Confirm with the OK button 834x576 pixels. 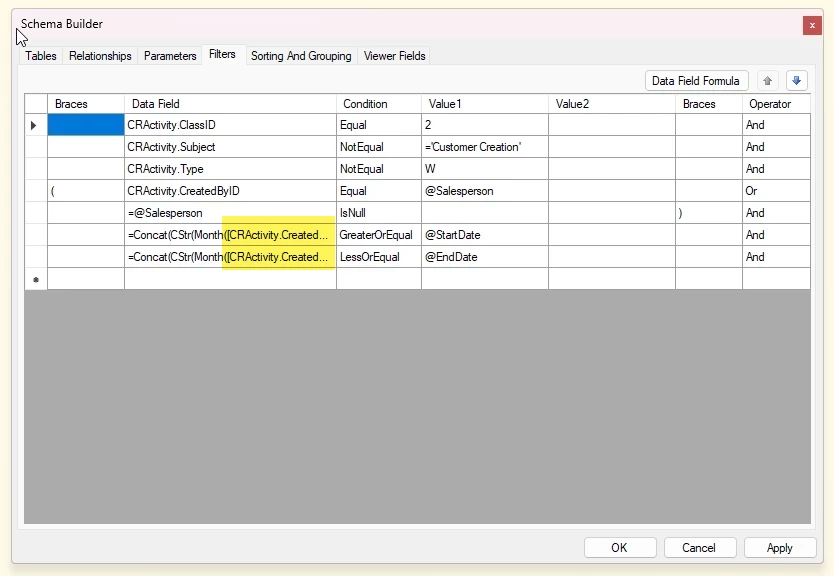[x=620, y=548]
